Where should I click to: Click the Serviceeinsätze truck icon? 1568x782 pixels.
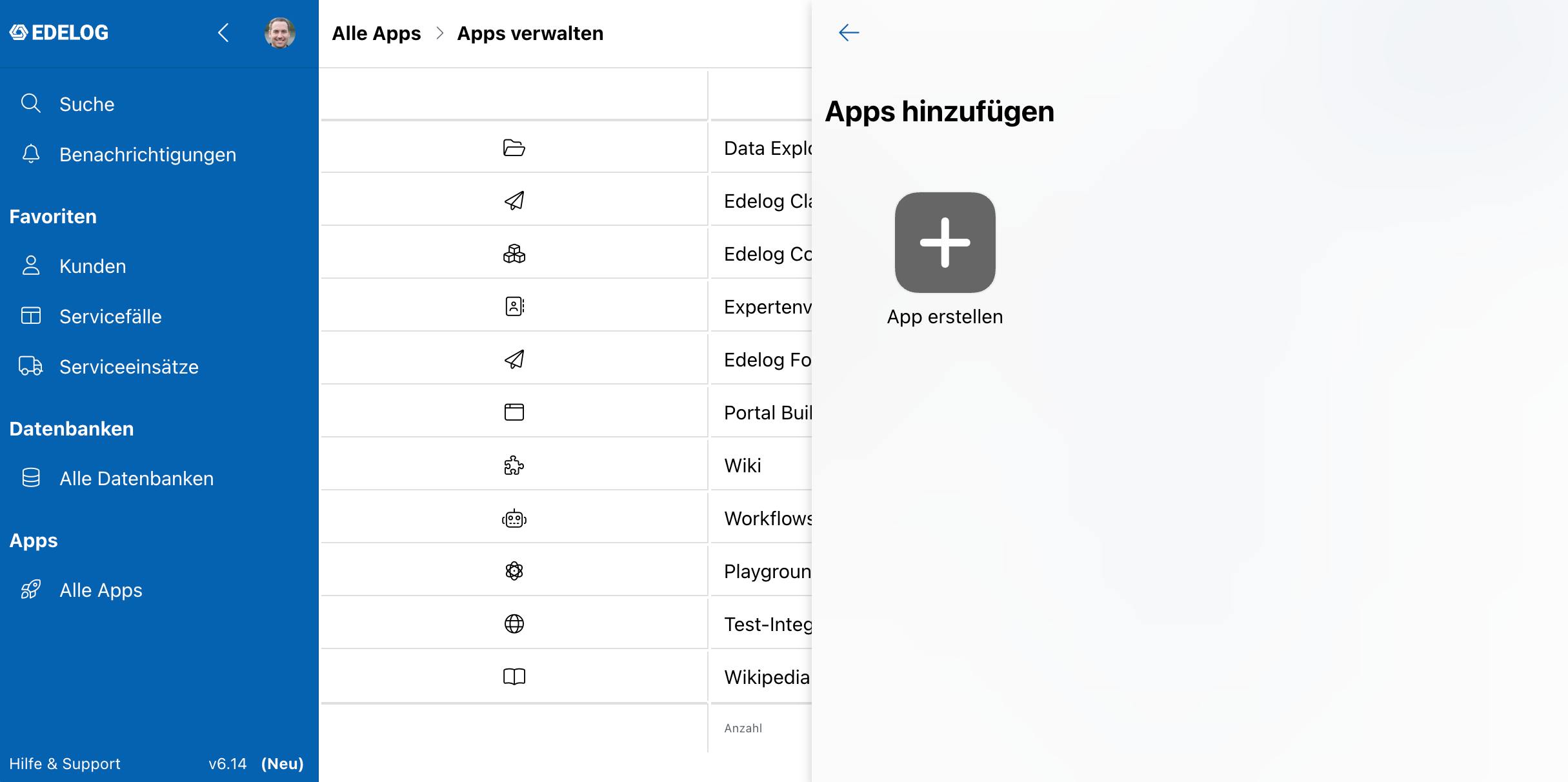pos(31,366)
